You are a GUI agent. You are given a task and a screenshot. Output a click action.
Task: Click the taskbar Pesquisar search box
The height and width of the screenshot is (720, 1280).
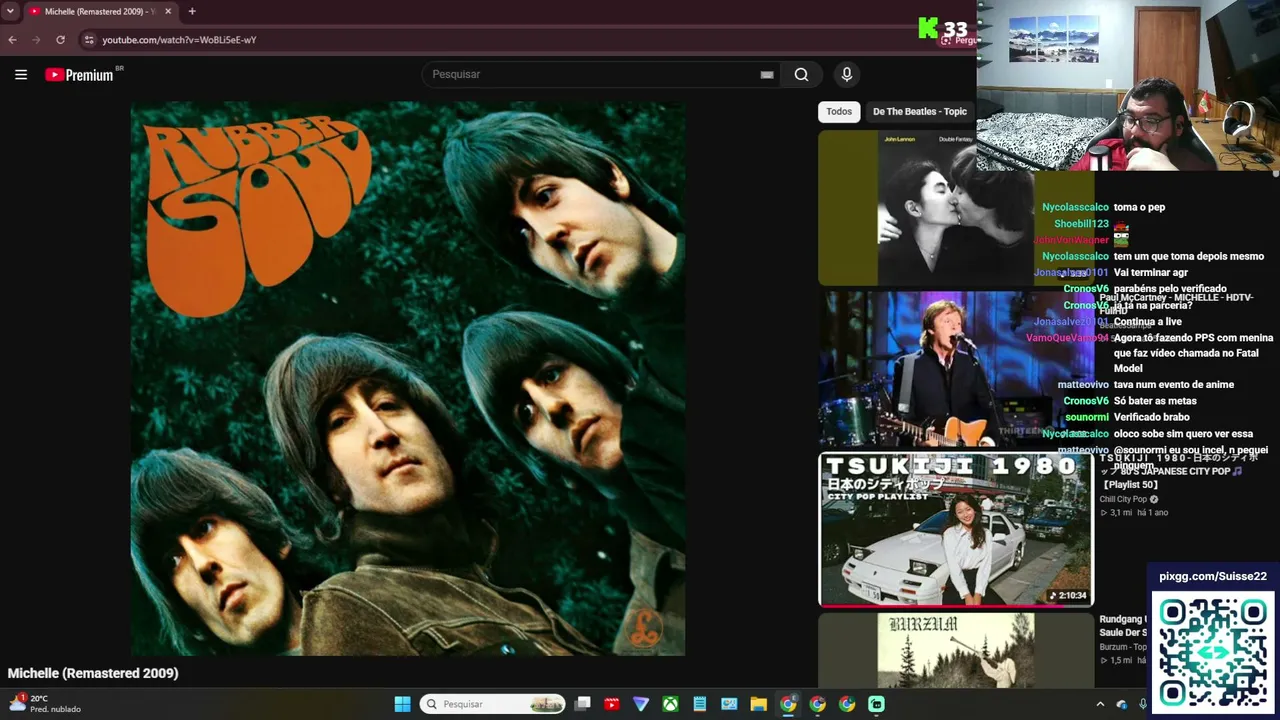pos(492,704)
